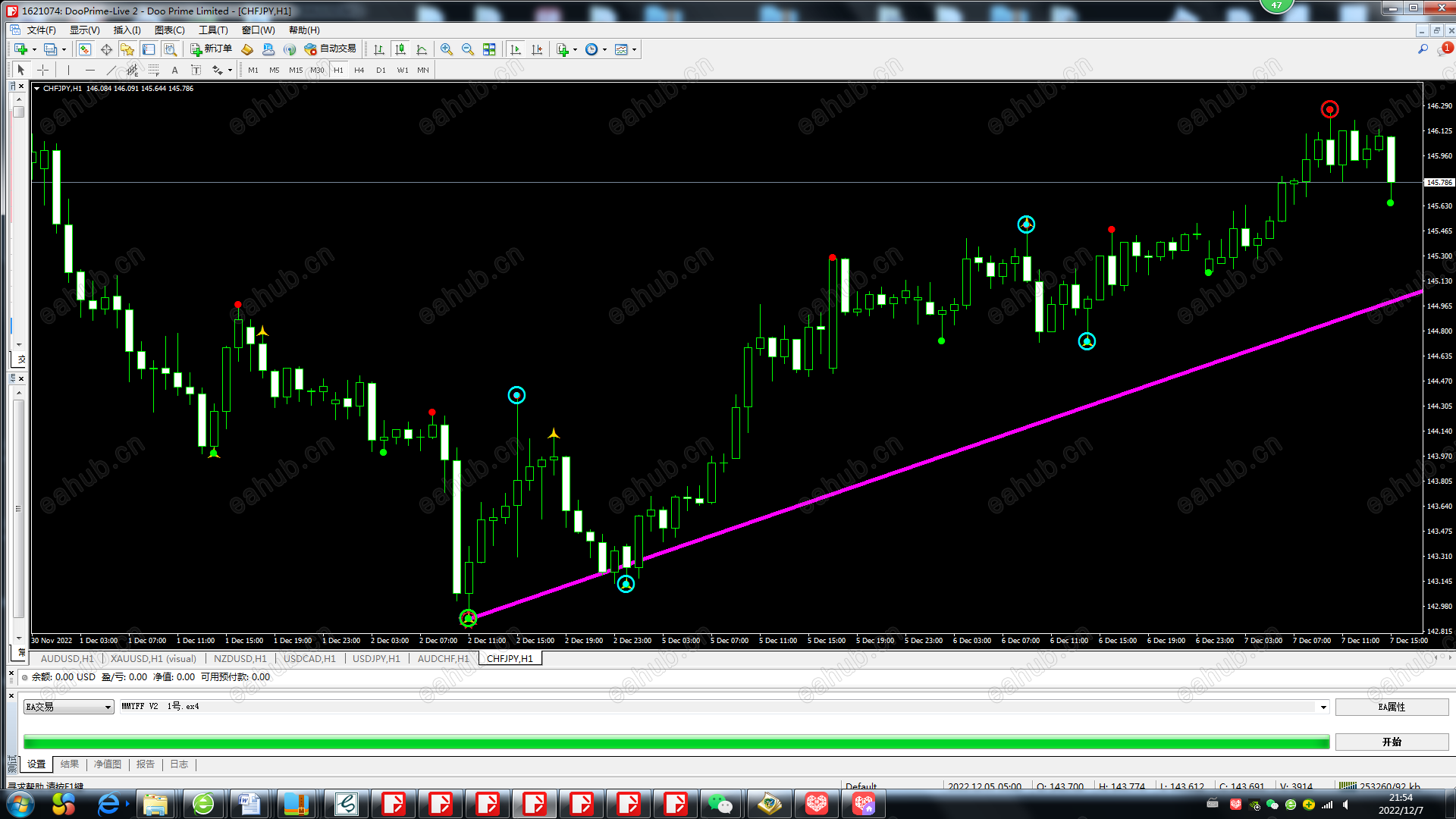Toggle AutoTrading (自动交易) button

point(330,49)
